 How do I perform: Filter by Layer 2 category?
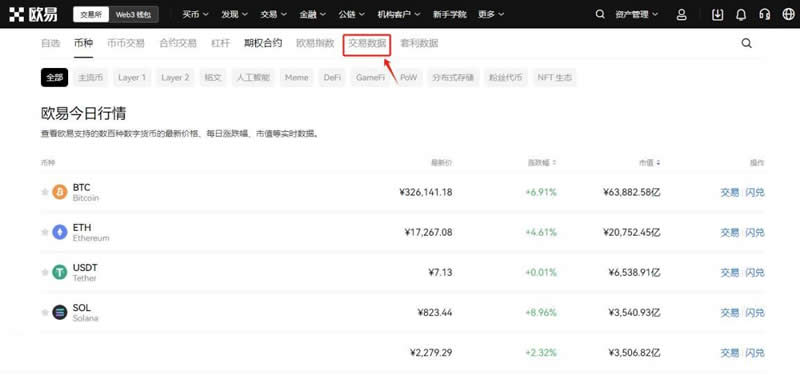click(175, 78)
